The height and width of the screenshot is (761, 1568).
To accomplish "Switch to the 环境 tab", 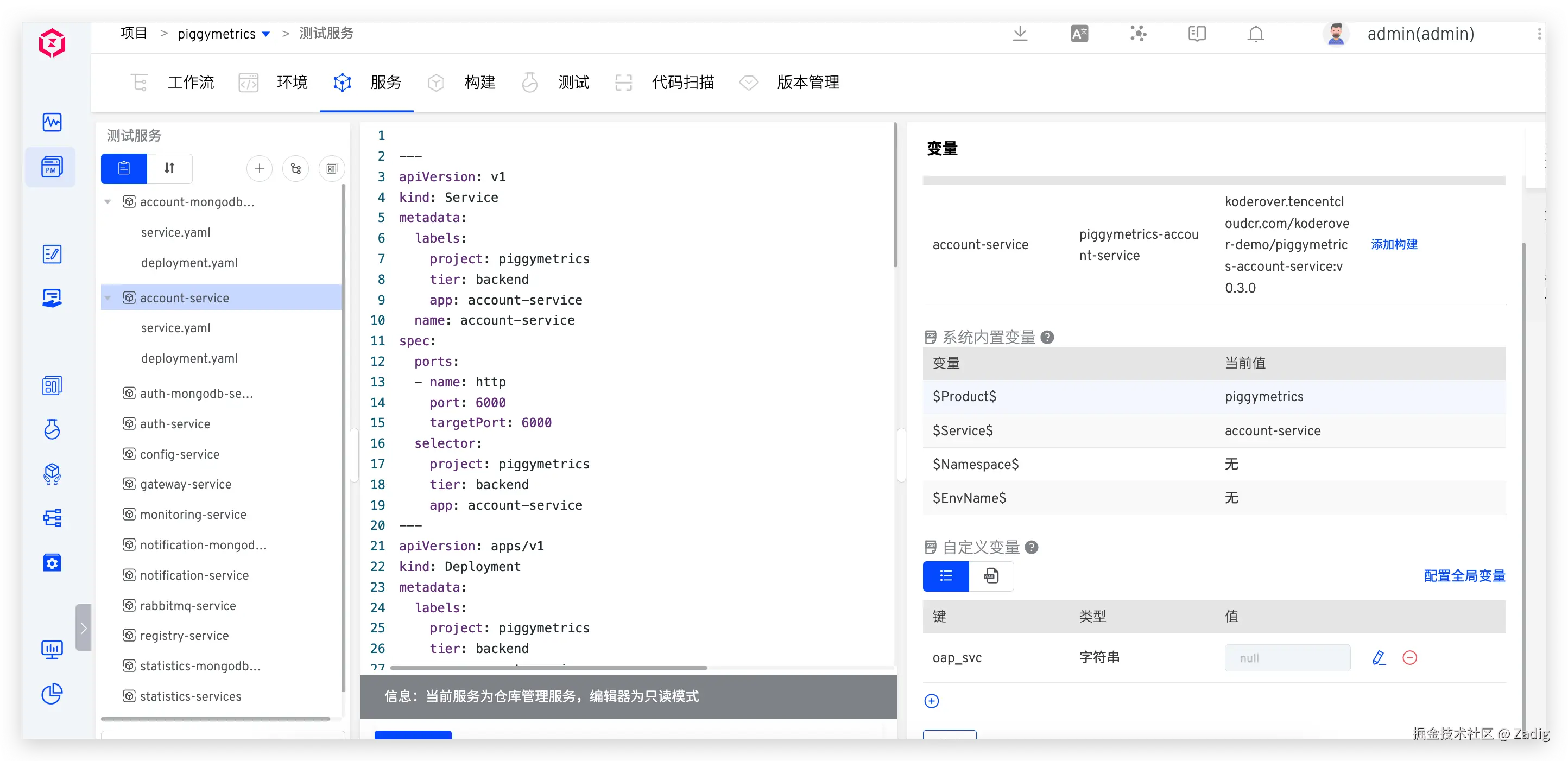I will [292, 83].
